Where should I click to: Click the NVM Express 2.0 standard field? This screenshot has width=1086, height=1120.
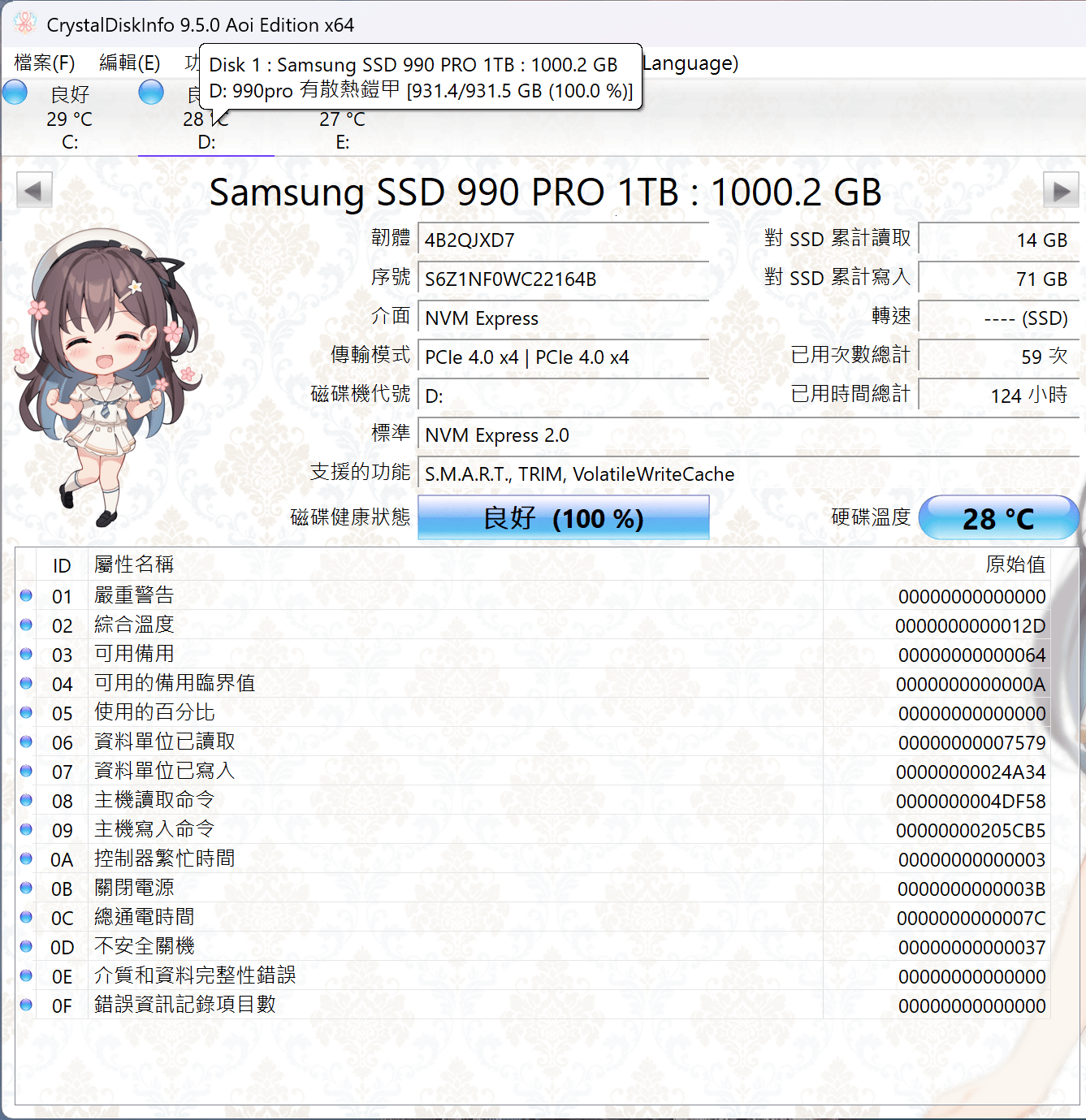(x=748, y=435)
